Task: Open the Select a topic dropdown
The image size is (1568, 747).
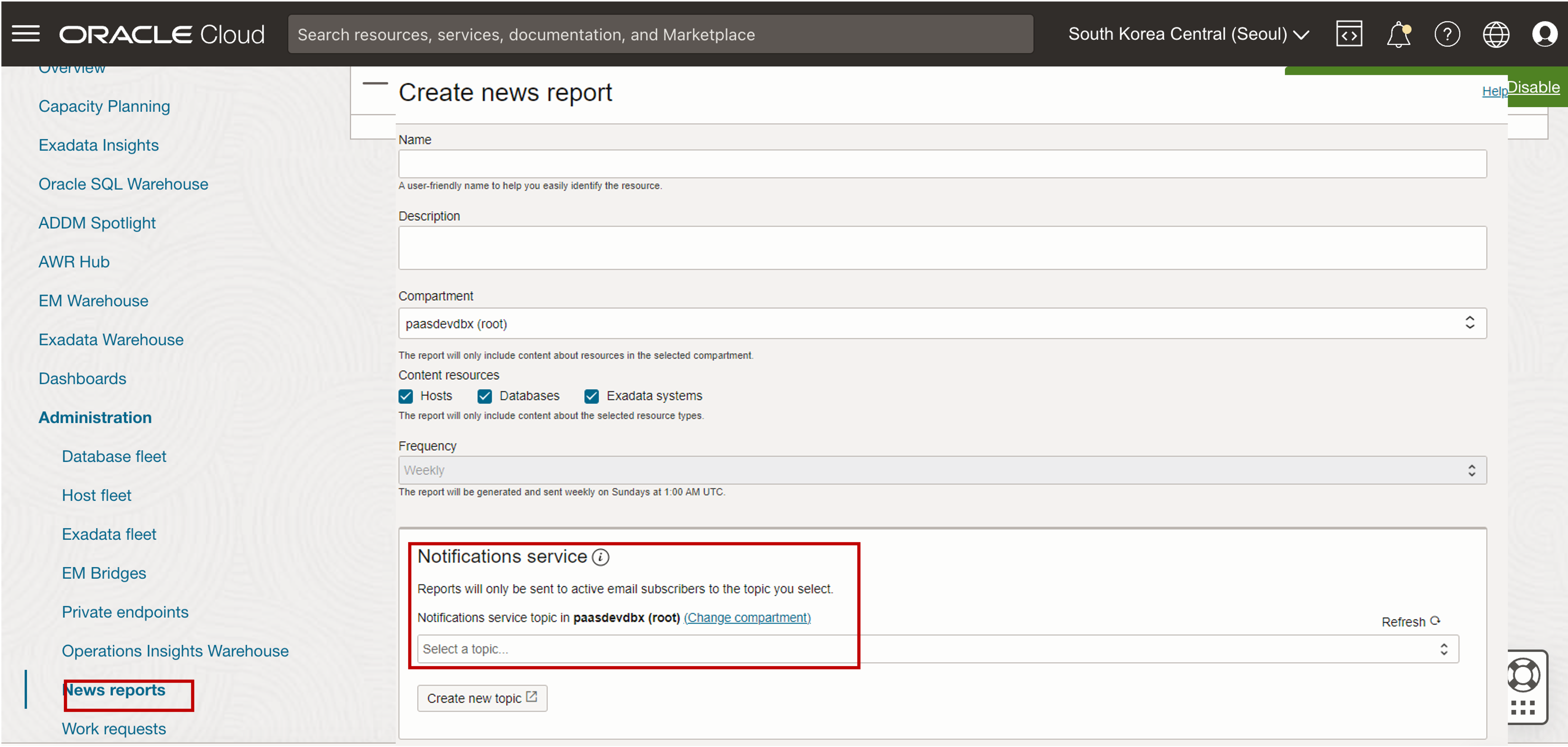Action: coord(938,650)
